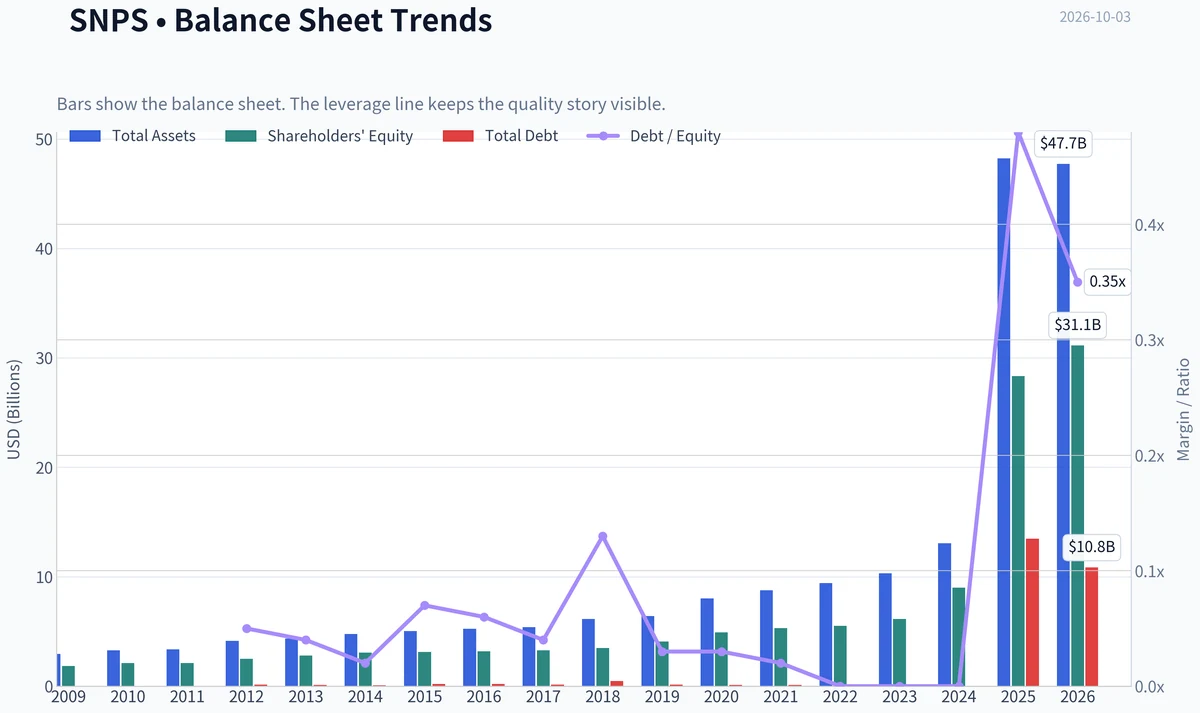Viewport: 1200px width, 713px height.
Task: Click the 30 tick on the USD axis
Action: [x=42, y=358]
